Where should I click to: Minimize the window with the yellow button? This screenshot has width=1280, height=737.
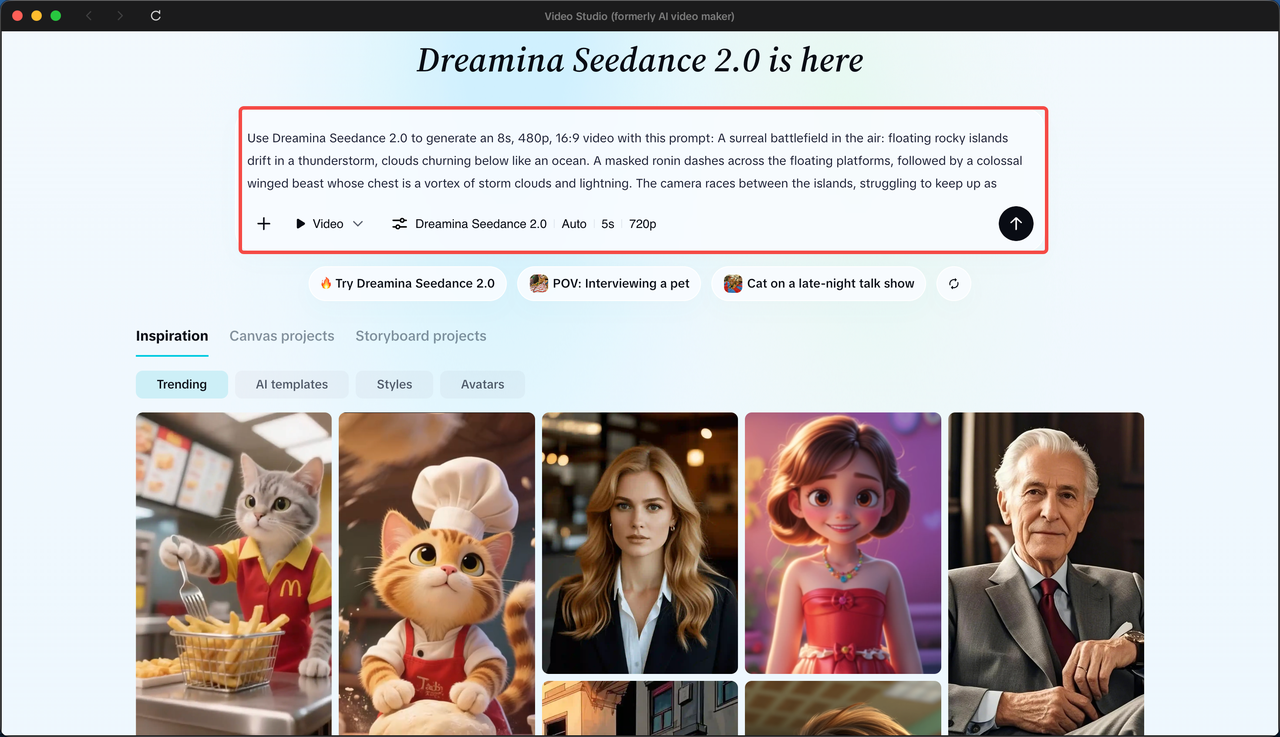click(36, 16)
